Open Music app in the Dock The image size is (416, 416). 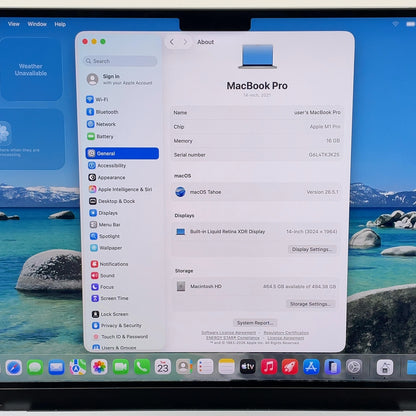[x=269, y=367]
